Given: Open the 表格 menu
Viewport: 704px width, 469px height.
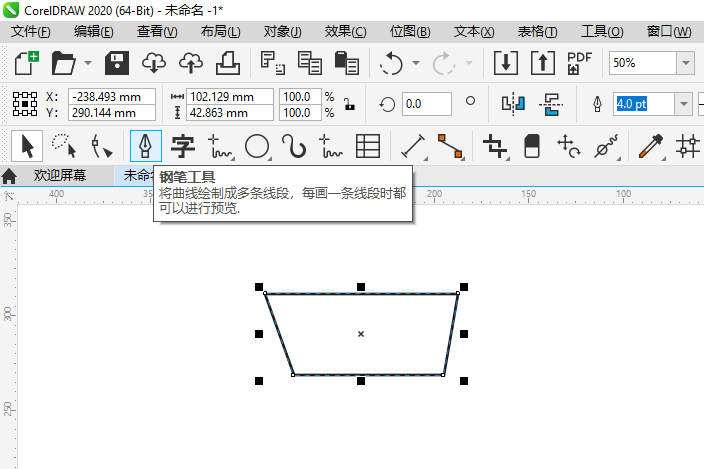Looking at the screenshot, I should (x=537, y=32).
